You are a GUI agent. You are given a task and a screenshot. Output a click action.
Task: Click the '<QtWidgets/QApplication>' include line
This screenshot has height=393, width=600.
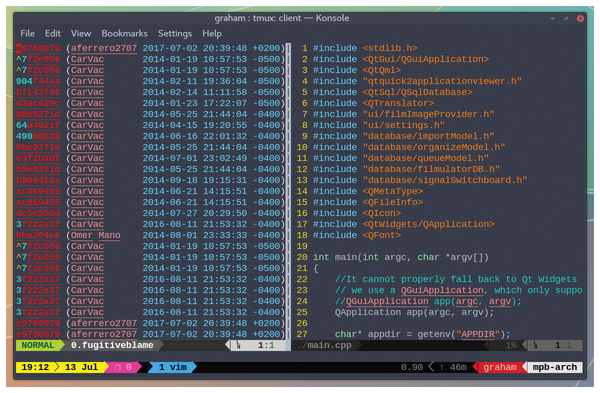point(403,224)
